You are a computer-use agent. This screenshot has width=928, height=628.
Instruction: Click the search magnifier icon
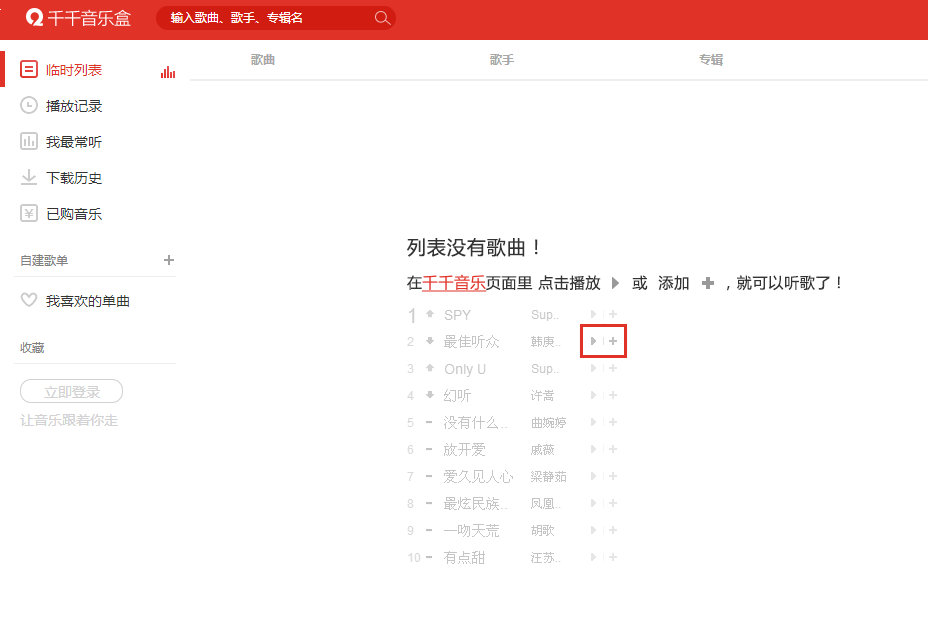[x=381, y=18]
